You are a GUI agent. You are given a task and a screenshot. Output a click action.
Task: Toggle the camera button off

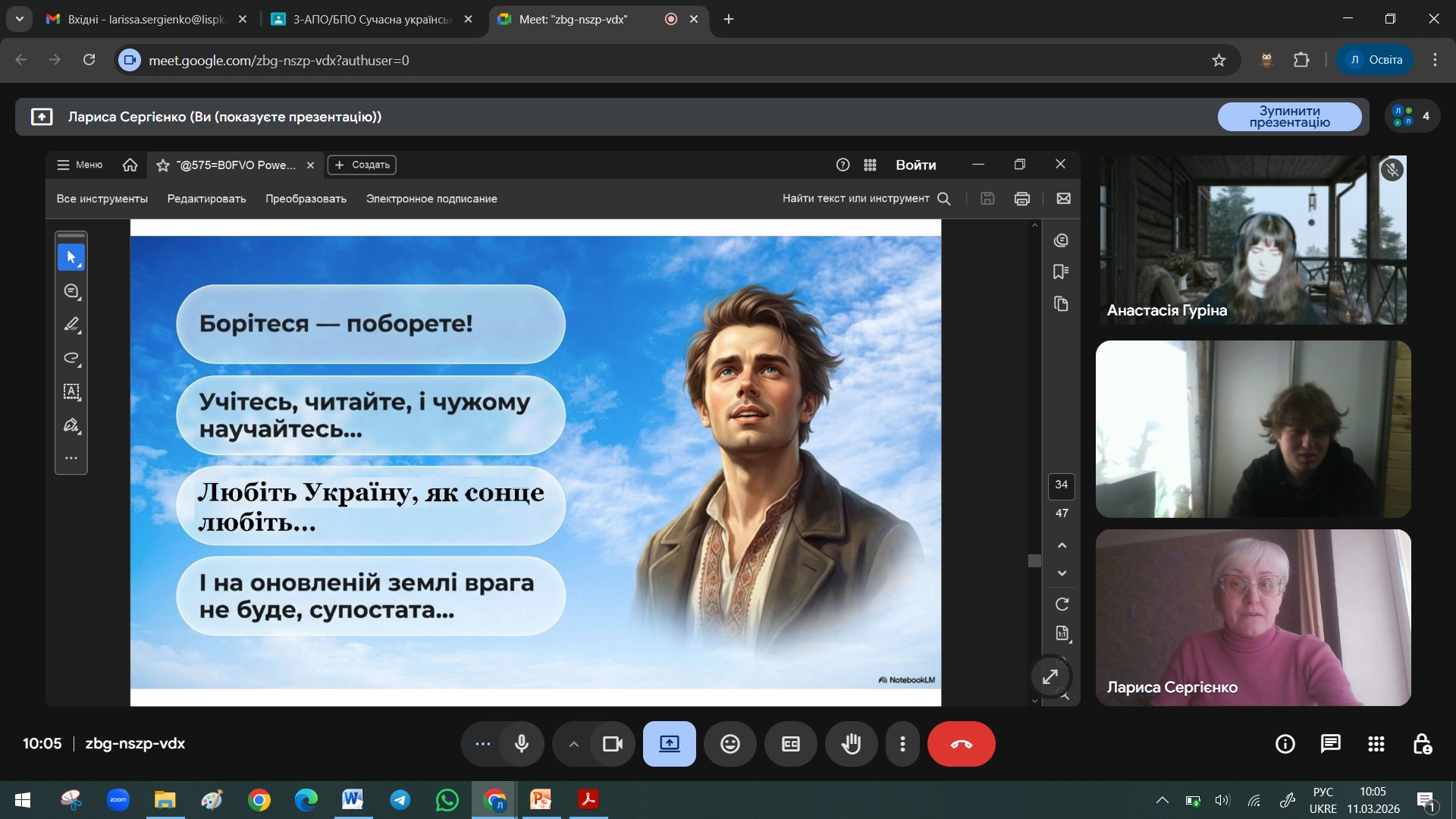[612, 744]
